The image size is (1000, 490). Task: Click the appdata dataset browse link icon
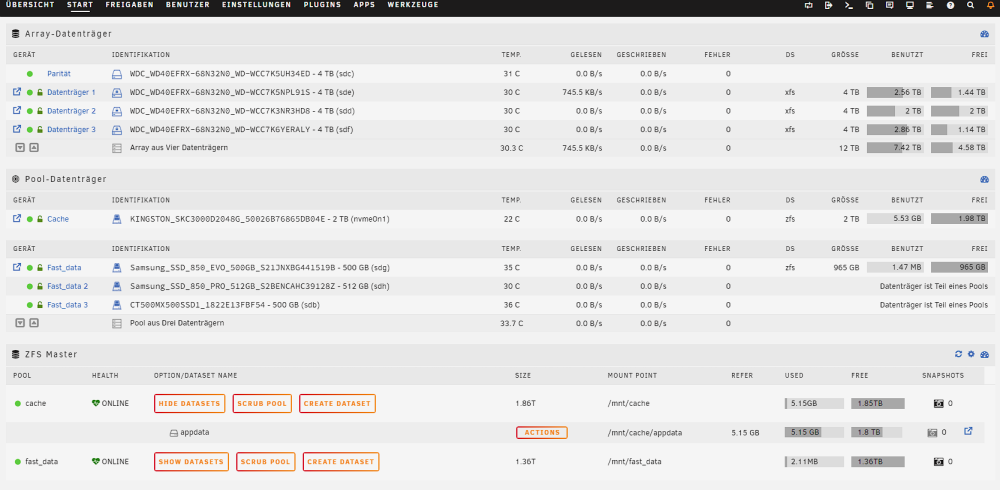point(968,431)
